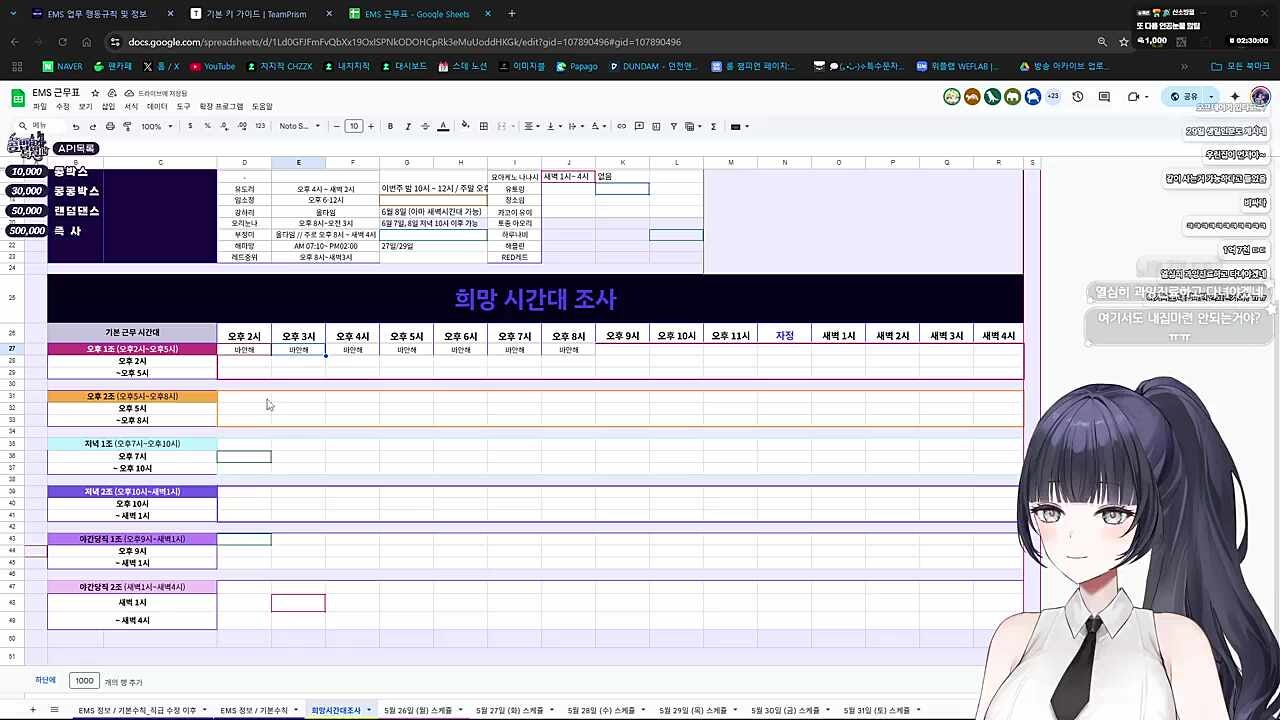Insert a link with the link icon
The width and height of the screenshot is (1280, 720).
622,127
